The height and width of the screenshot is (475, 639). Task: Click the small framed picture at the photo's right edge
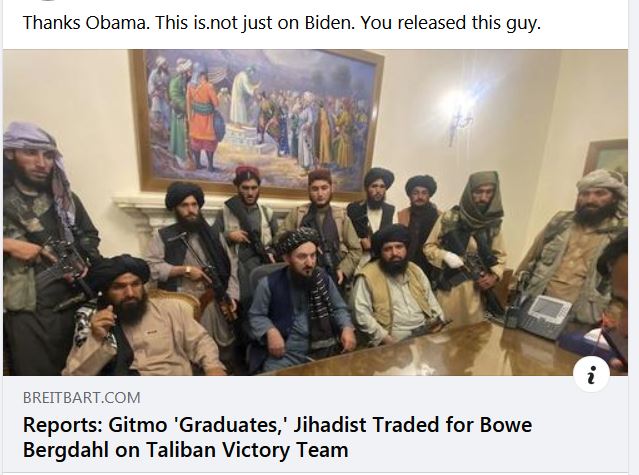[x=607, y=157]
